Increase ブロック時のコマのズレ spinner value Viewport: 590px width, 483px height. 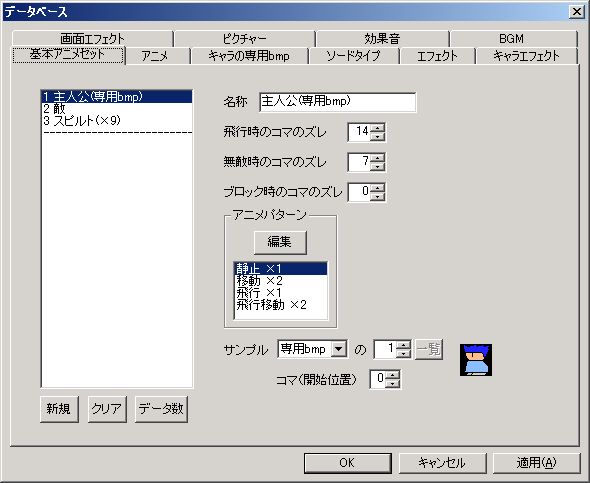[377, 188]
